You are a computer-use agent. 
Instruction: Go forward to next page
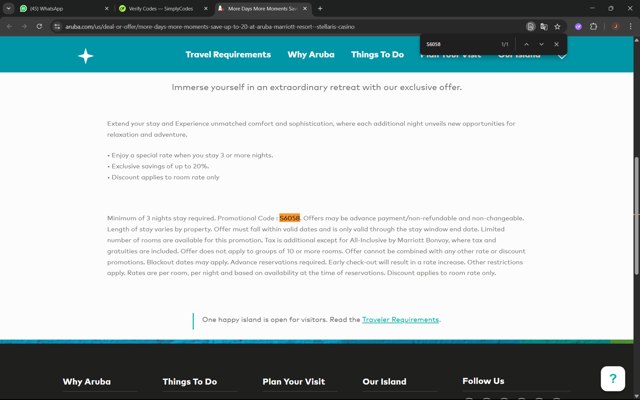24,27
